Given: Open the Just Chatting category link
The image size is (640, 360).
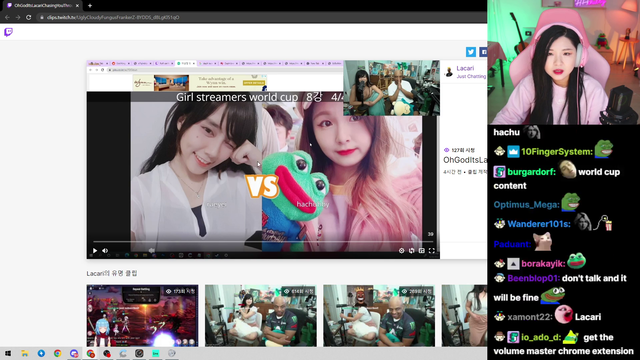Looking at the screenshot, I should click(x=471, y=76).
